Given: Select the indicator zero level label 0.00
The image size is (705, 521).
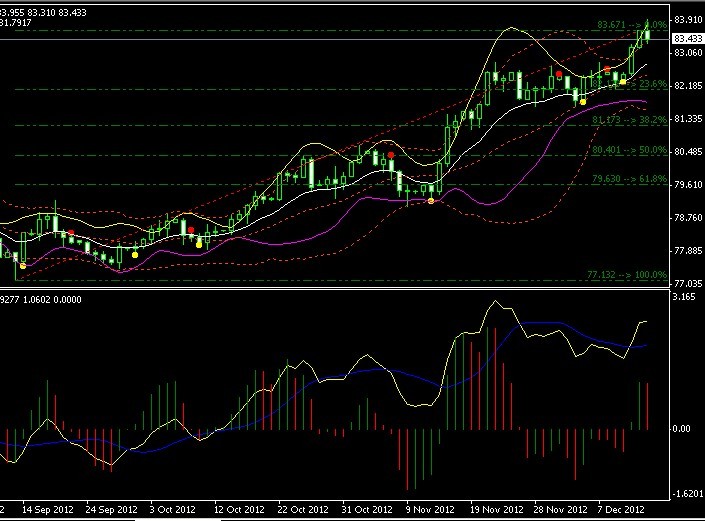Looking at the screenshot, I should pos(682,428).
